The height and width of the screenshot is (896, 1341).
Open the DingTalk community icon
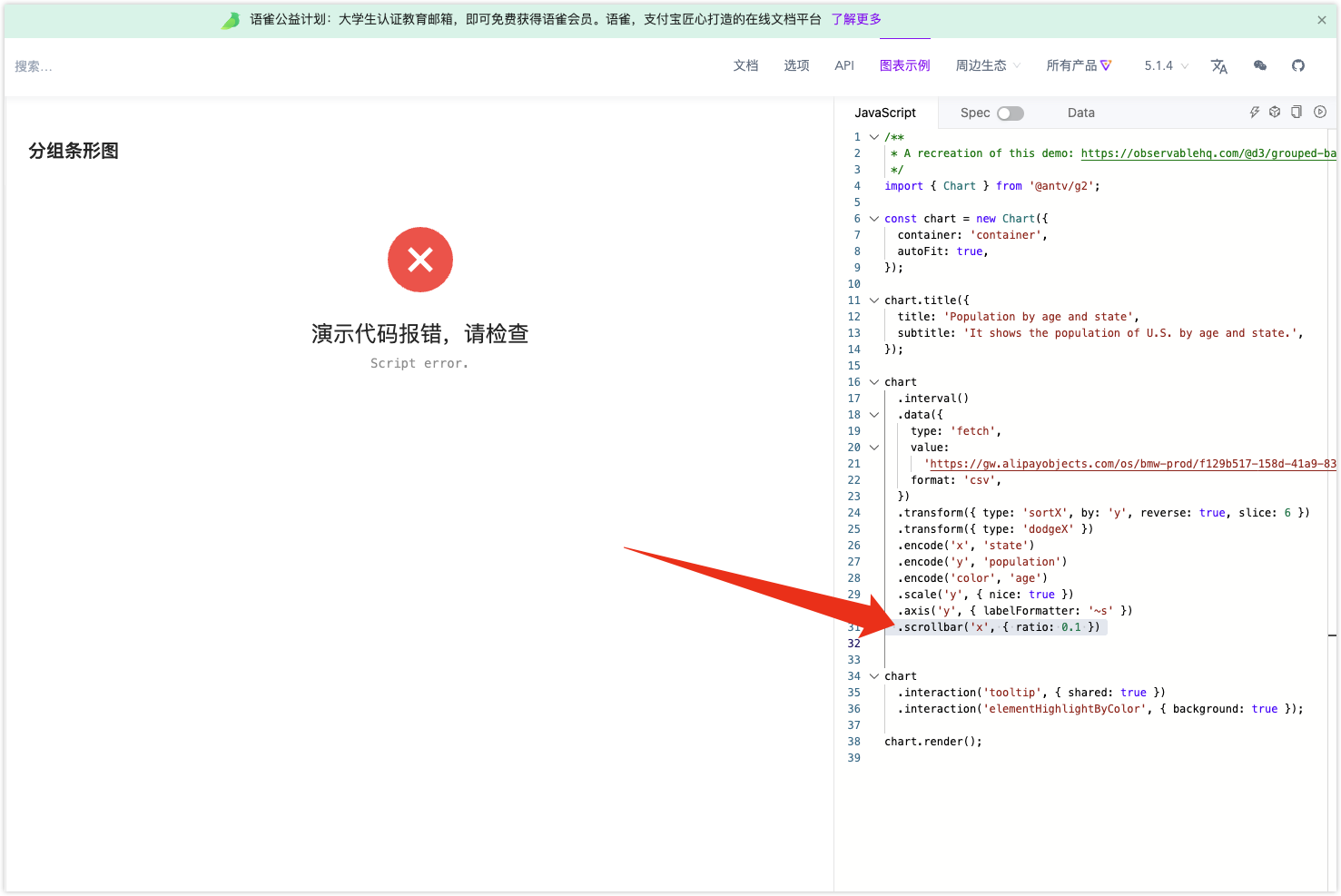pos(1259,65)
